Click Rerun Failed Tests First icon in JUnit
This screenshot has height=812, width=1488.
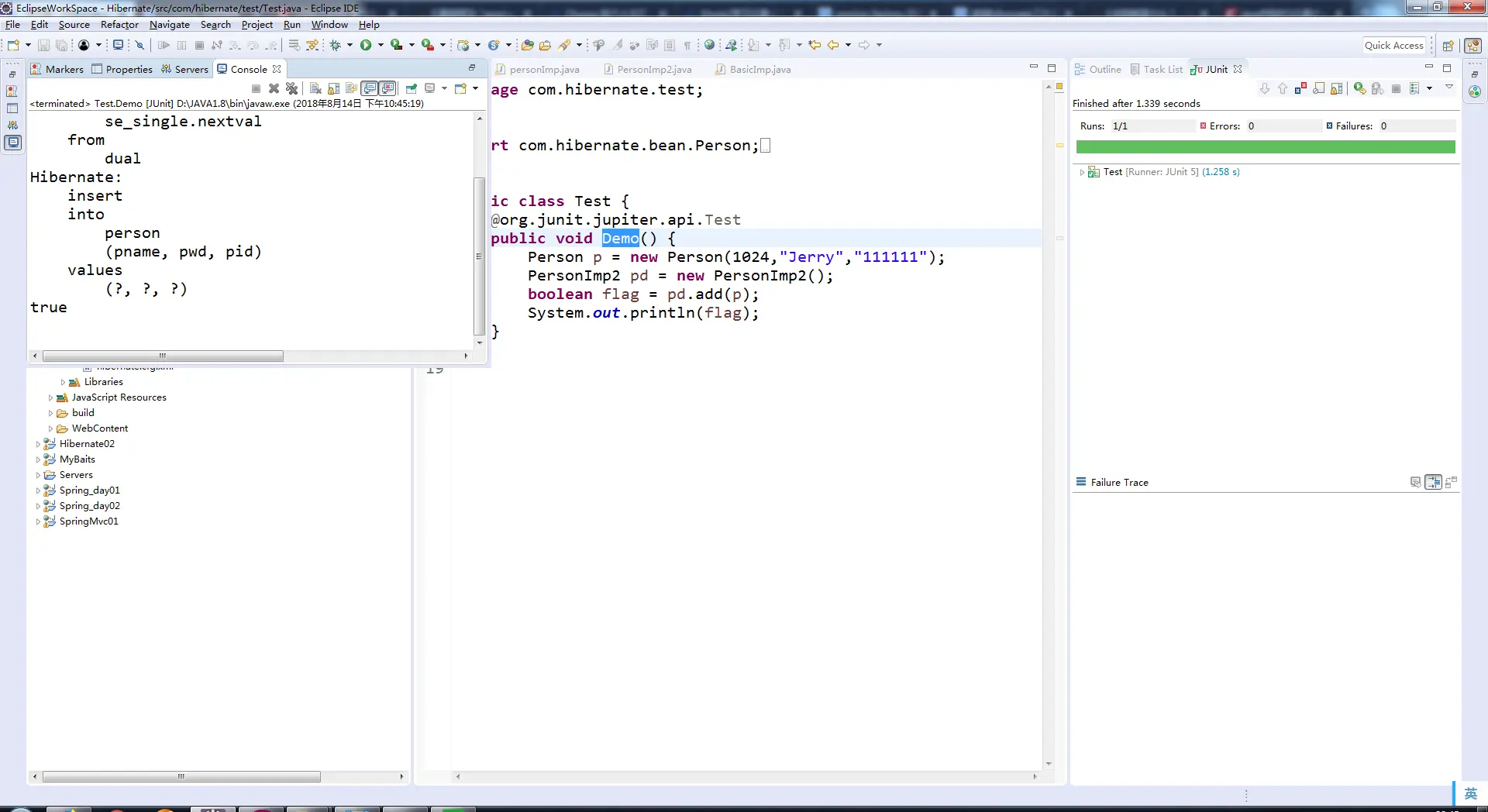pos(1377,88)
